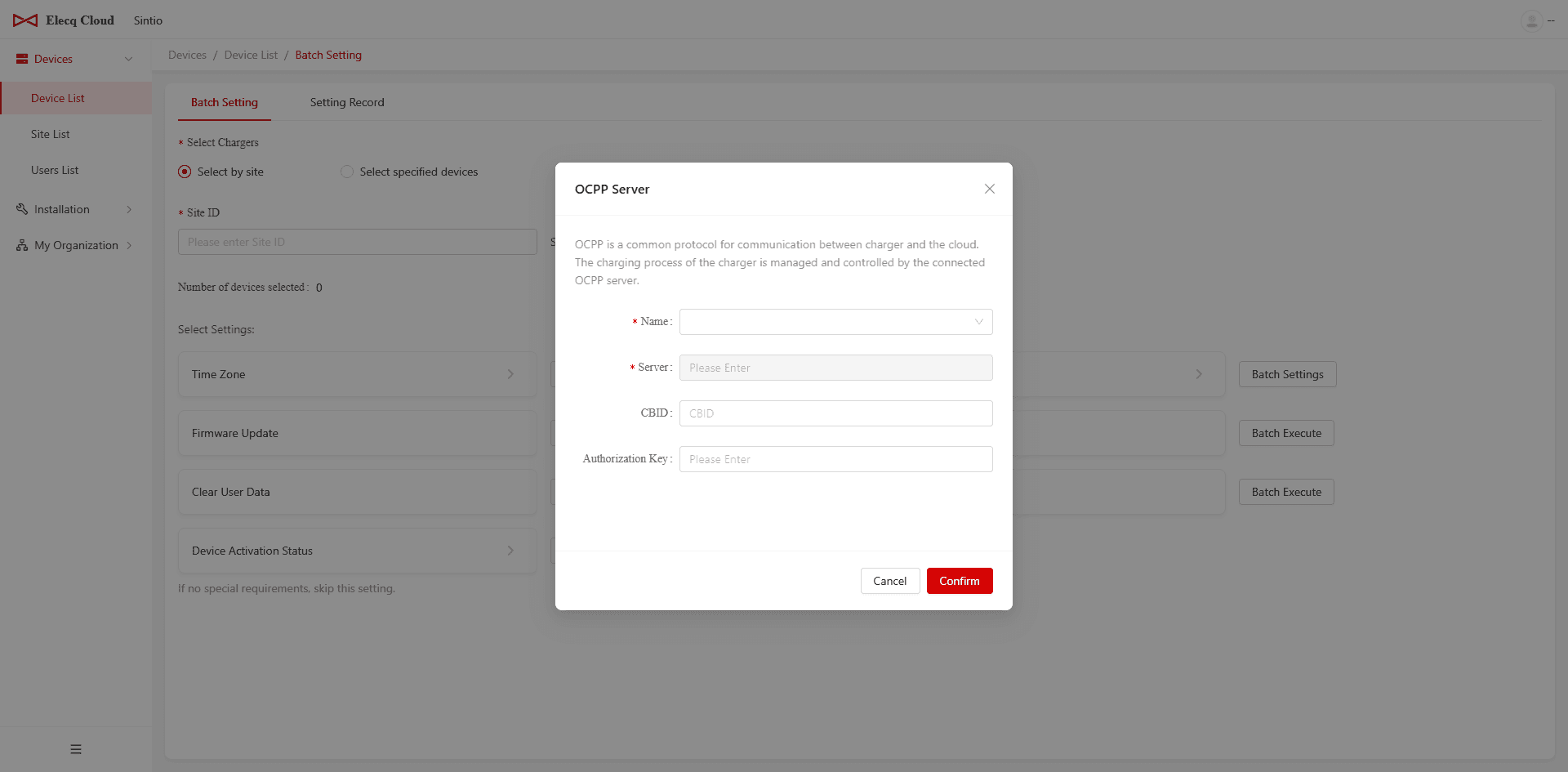Focus the Authorization Key input field
This screenshot has width=1568, height=772.
(835, 459)
